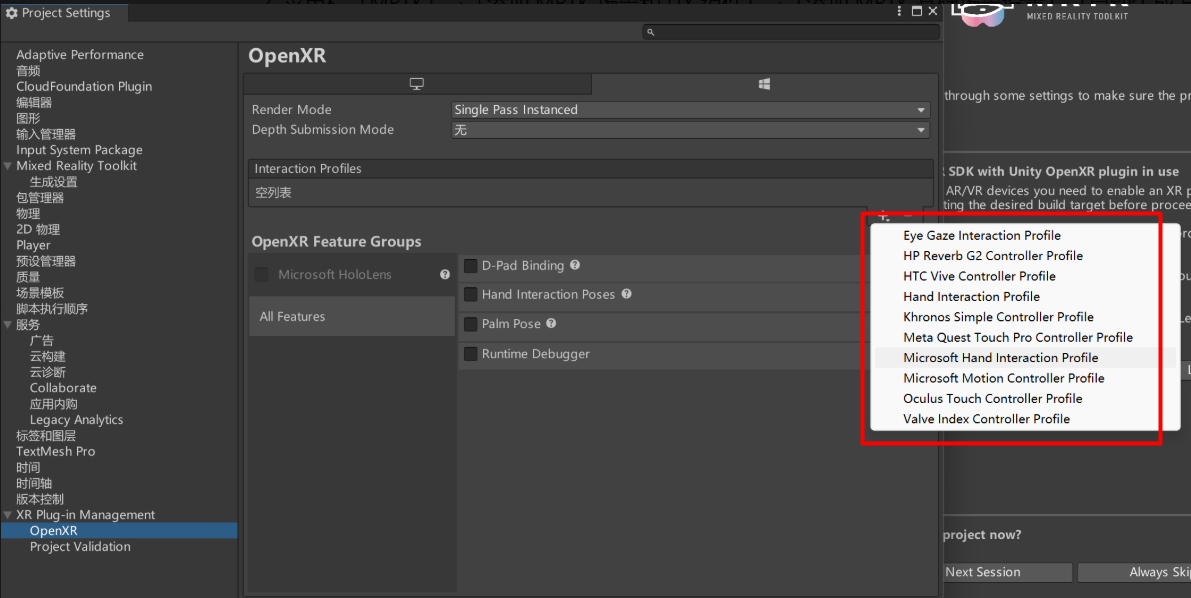Open Legacy Analytics settings
Screen dimensions: 1191x598
coord(76,420)
